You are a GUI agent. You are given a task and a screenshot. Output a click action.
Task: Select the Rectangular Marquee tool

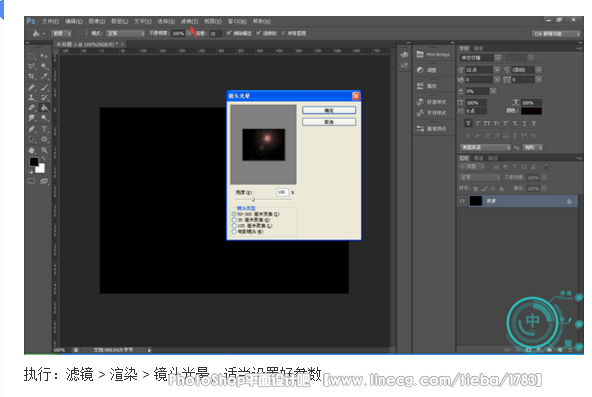click(32, 56)
